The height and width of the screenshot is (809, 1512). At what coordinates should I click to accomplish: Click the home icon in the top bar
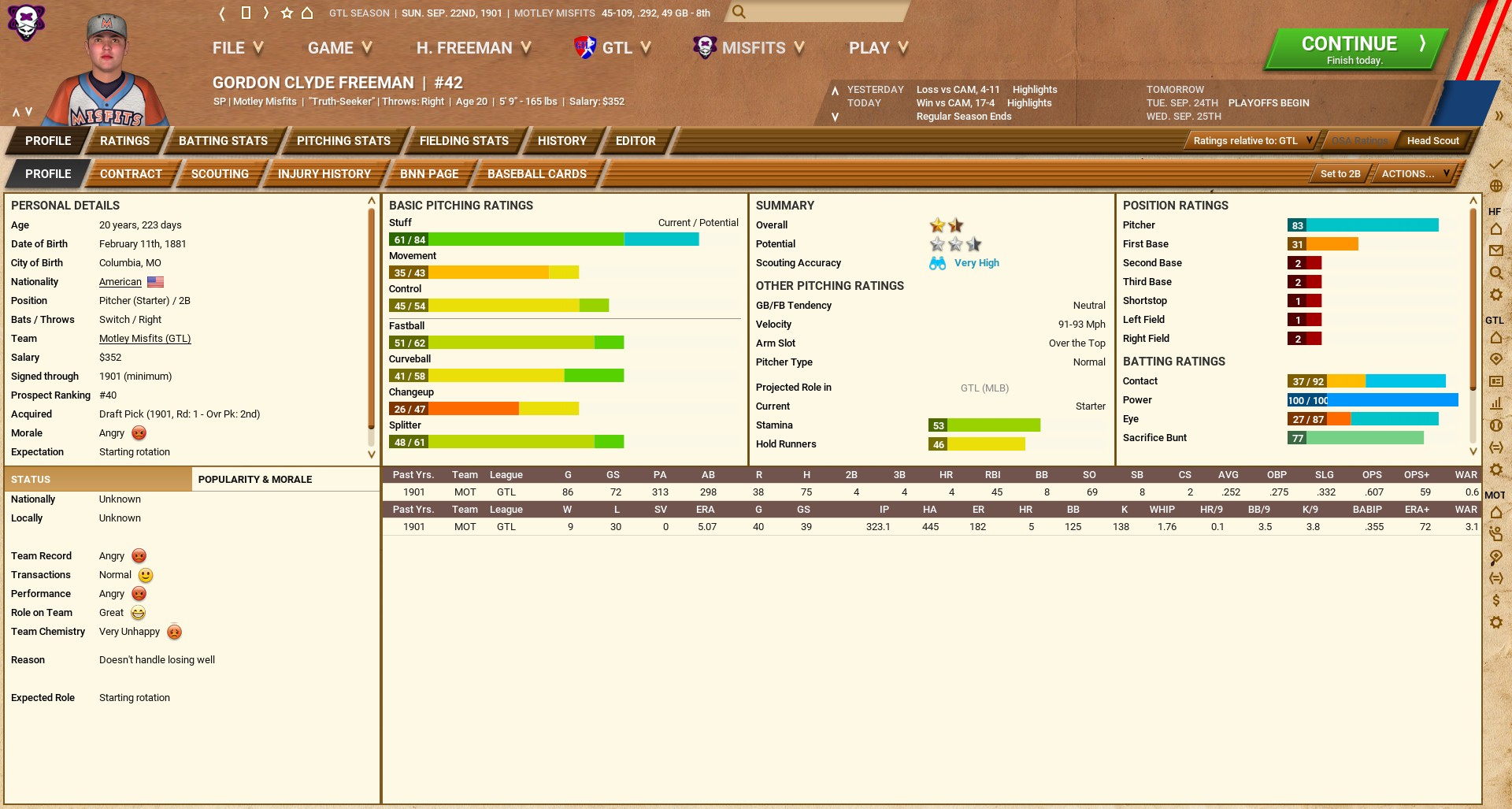point(307,13)
